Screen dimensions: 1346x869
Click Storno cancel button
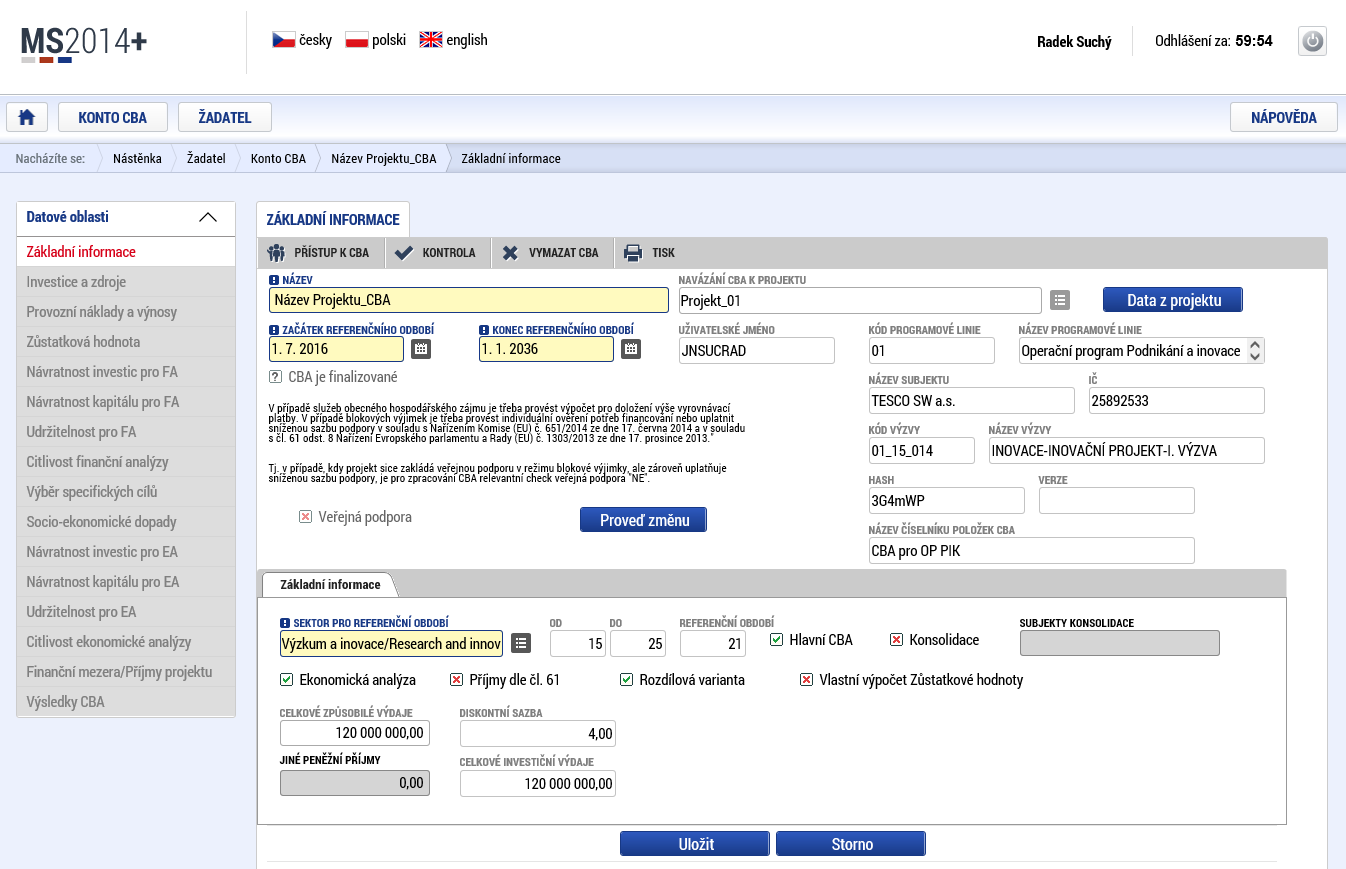(x=851, y=844)
